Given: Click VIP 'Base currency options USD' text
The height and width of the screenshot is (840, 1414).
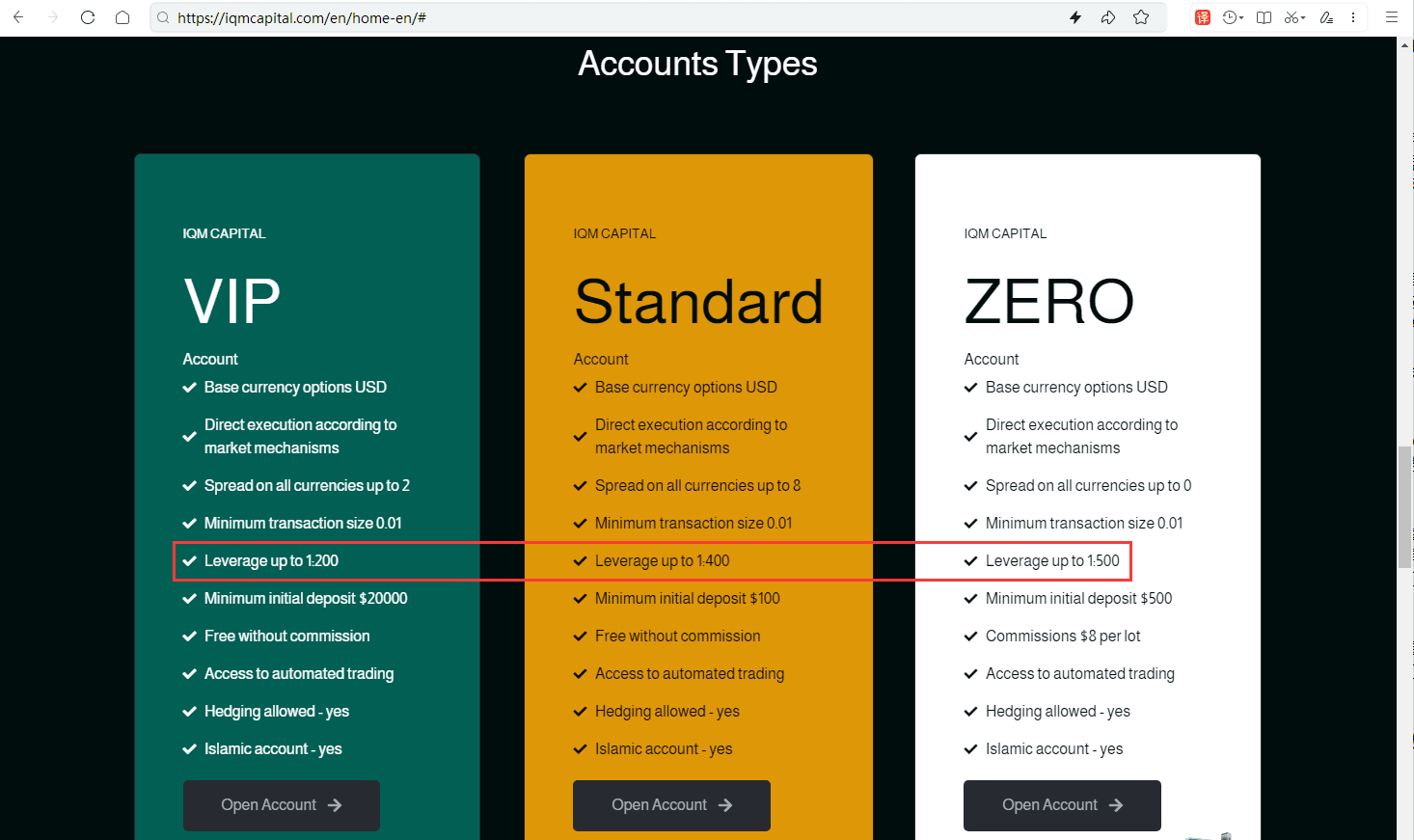Looking at the screenshot, I should [295, 388].
